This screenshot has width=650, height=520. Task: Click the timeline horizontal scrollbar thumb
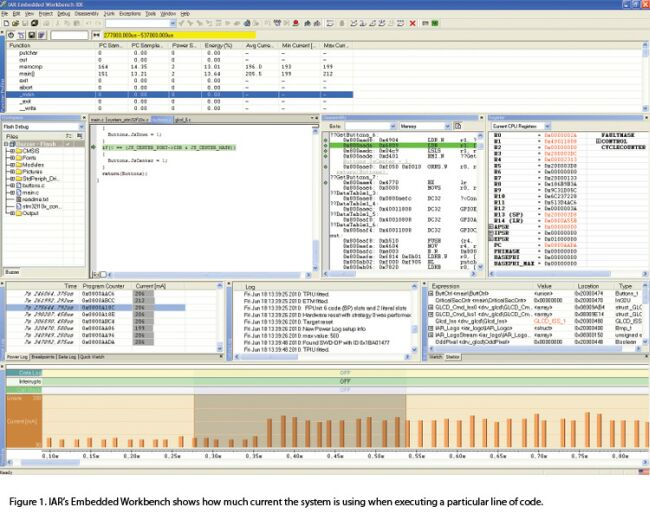coord(50,462)
